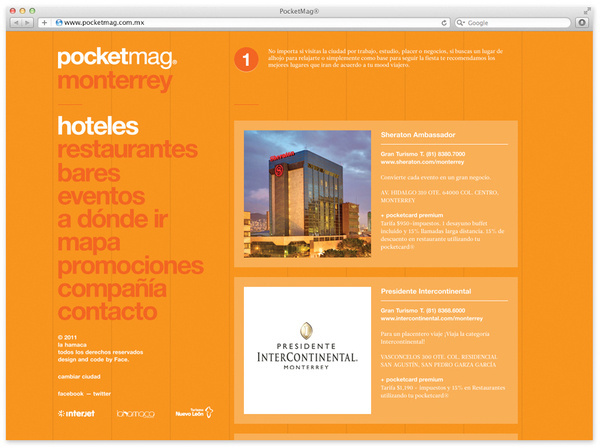Go to the promociones section
600x448 pixels.
tap(130, 266)
